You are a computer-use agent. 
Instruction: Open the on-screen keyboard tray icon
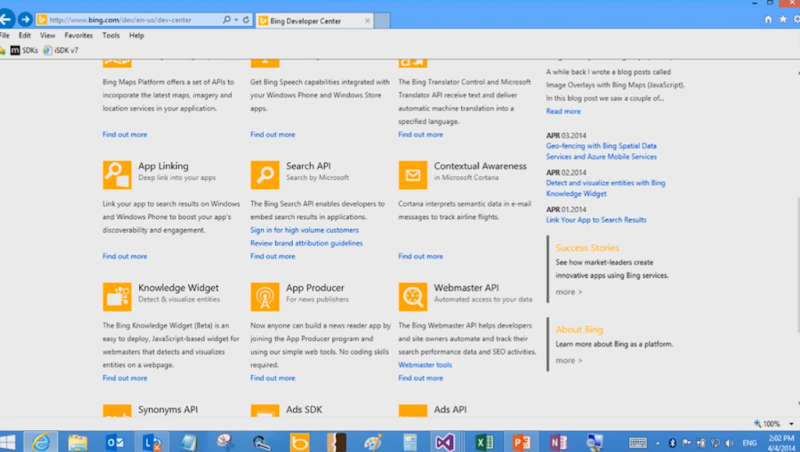pyautogui.click(x=638, y=443)
